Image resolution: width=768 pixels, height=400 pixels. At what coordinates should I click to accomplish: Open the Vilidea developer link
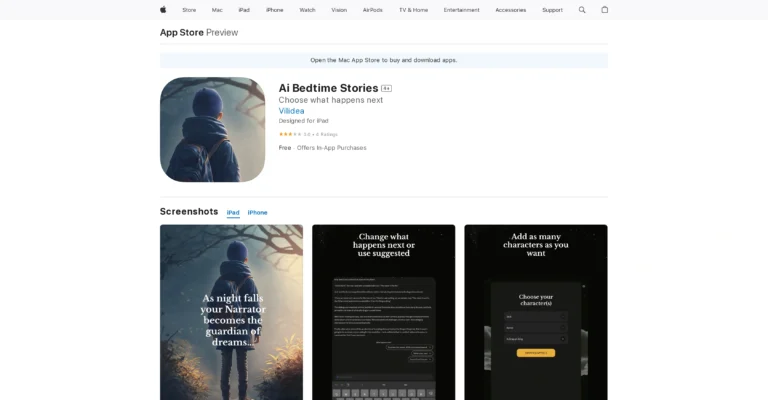[x=291, y=111]
